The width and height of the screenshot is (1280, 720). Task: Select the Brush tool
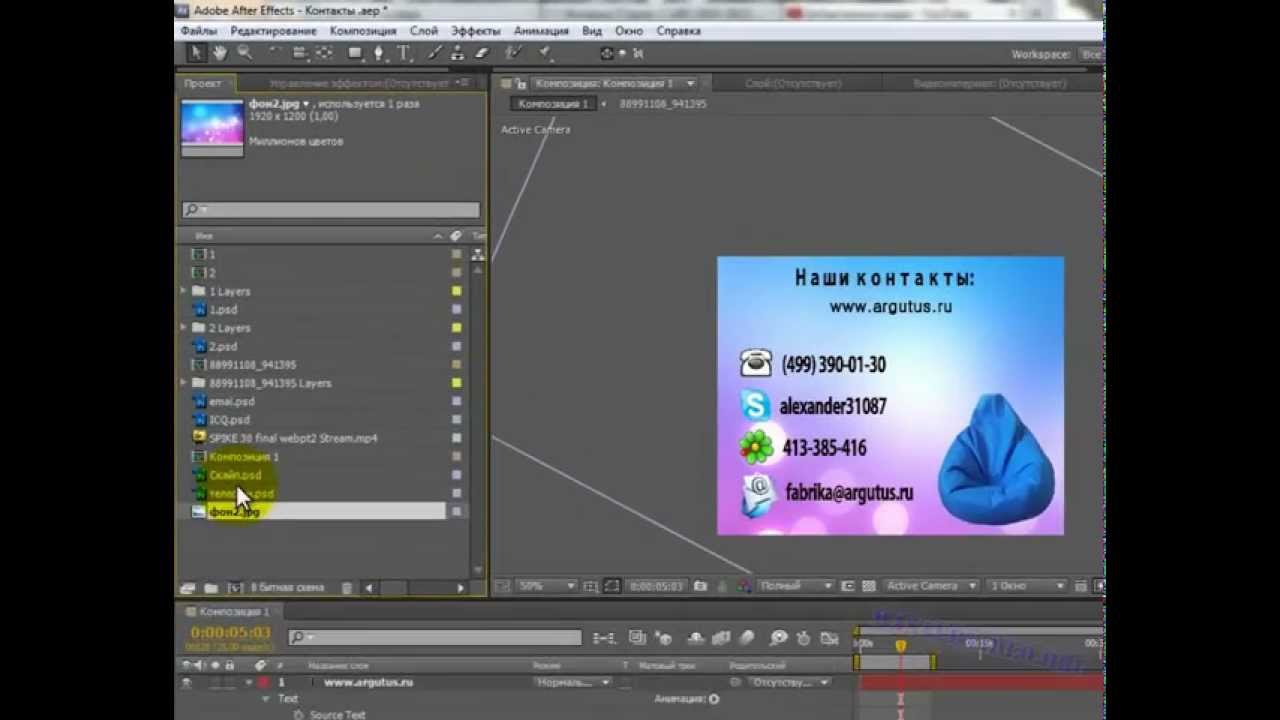click(435, 53)
